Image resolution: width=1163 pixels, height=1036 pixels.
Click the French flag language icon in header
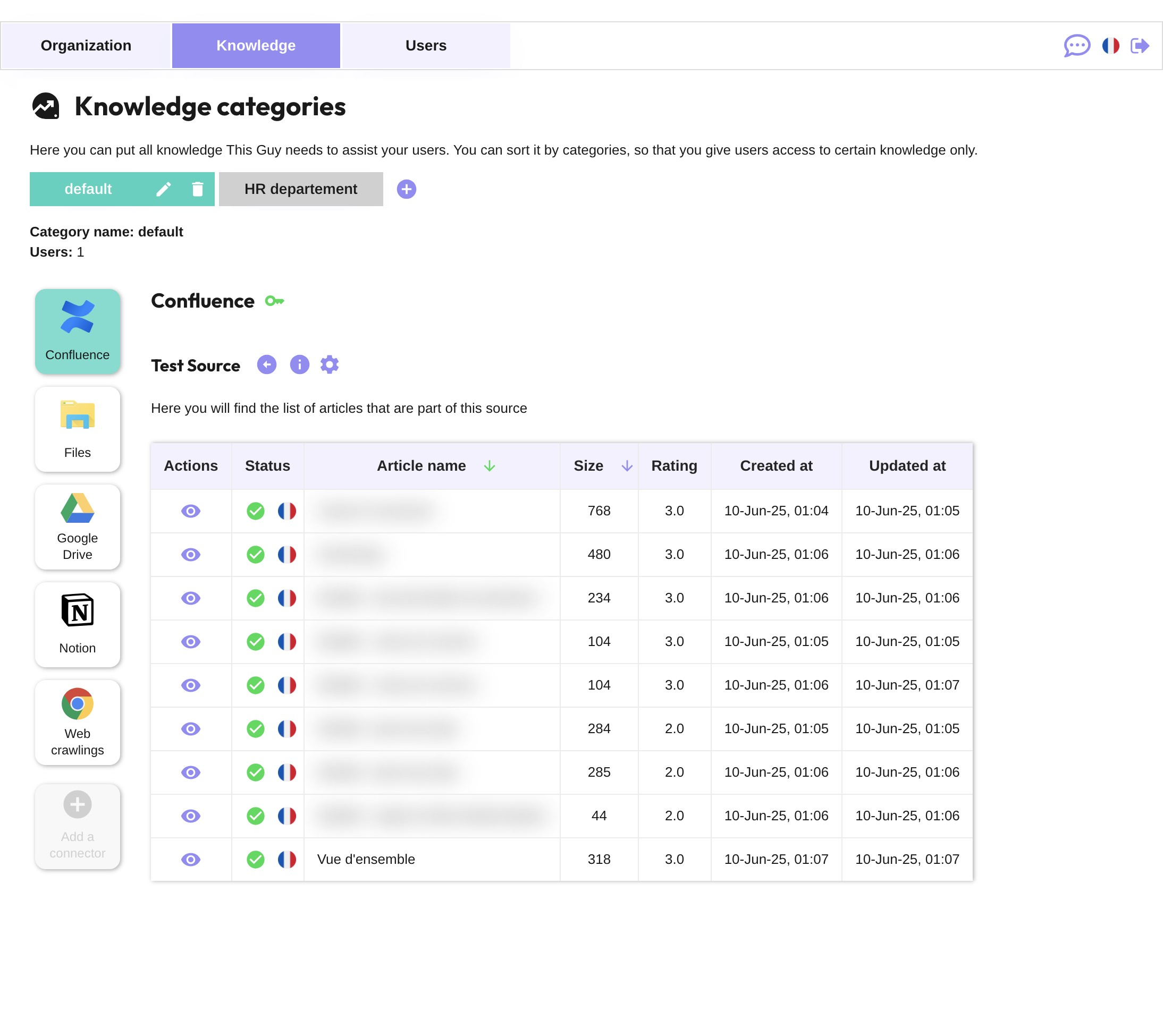click(1110, 46)
